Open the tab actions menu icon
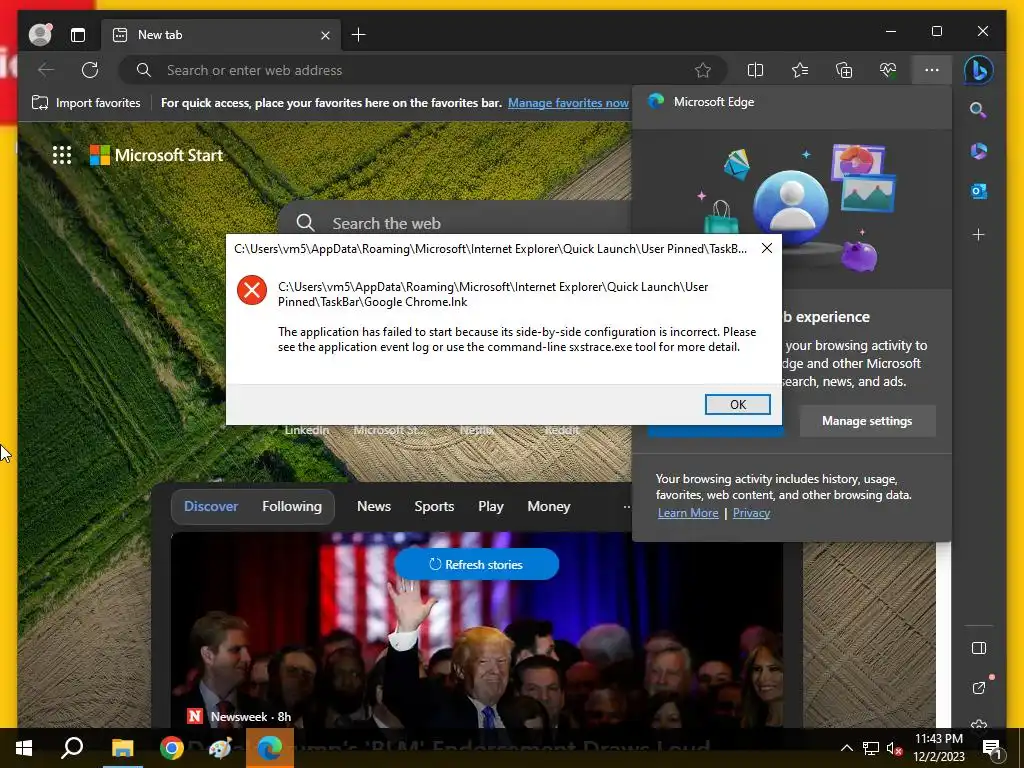The image size is (1024, 768). (x=78, y=35)
